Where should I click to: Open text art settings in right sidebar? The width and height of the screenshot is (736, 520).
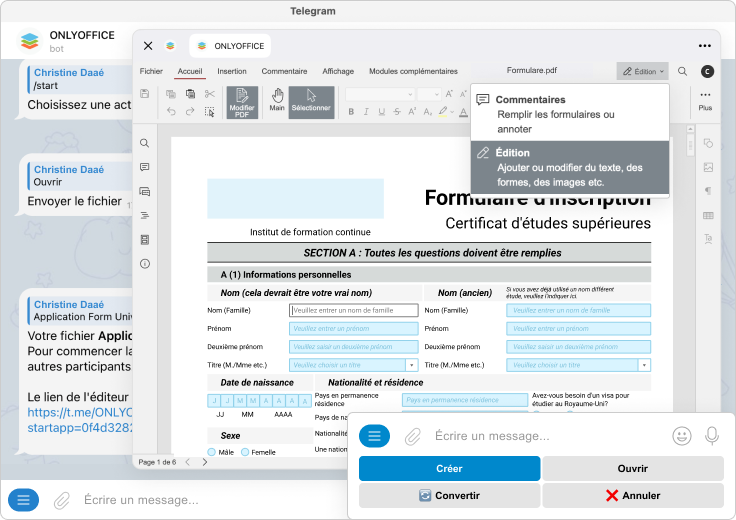click(x=708, y=239)
